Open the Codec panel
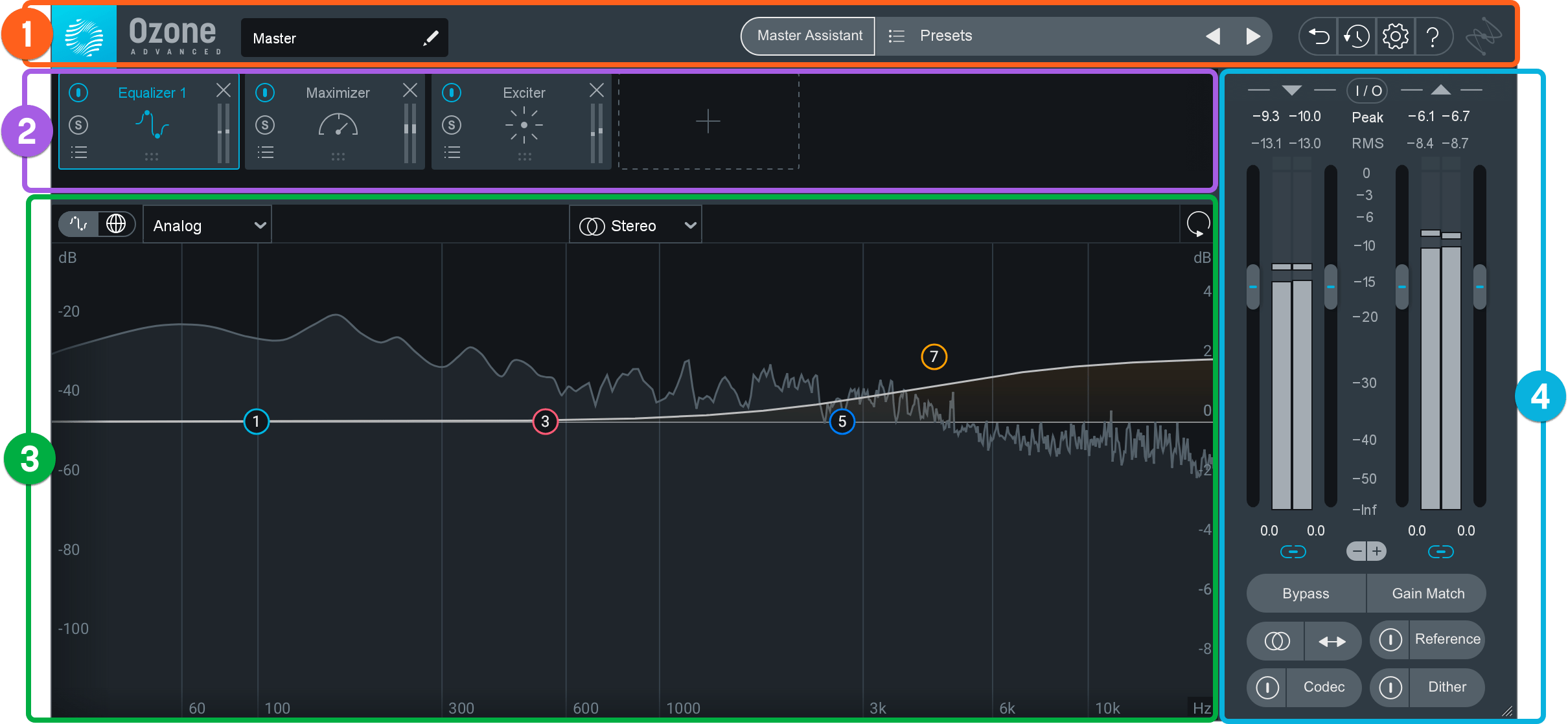The image size is (1568, 724). tap(1324, 687)
